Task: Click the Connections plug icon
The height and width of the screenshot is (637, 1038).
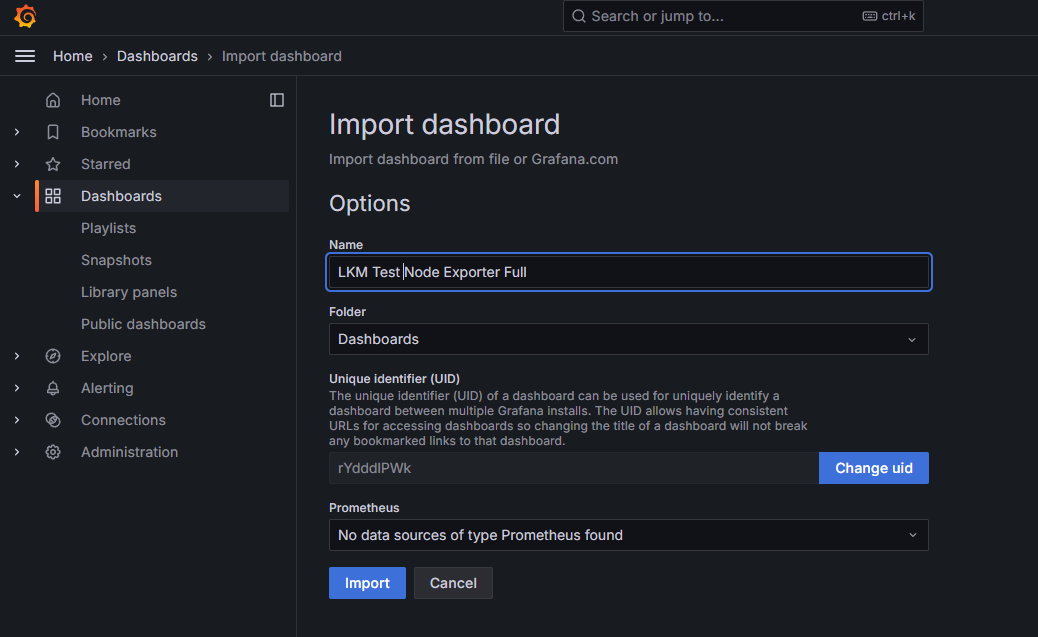Action: pos(53,420)
